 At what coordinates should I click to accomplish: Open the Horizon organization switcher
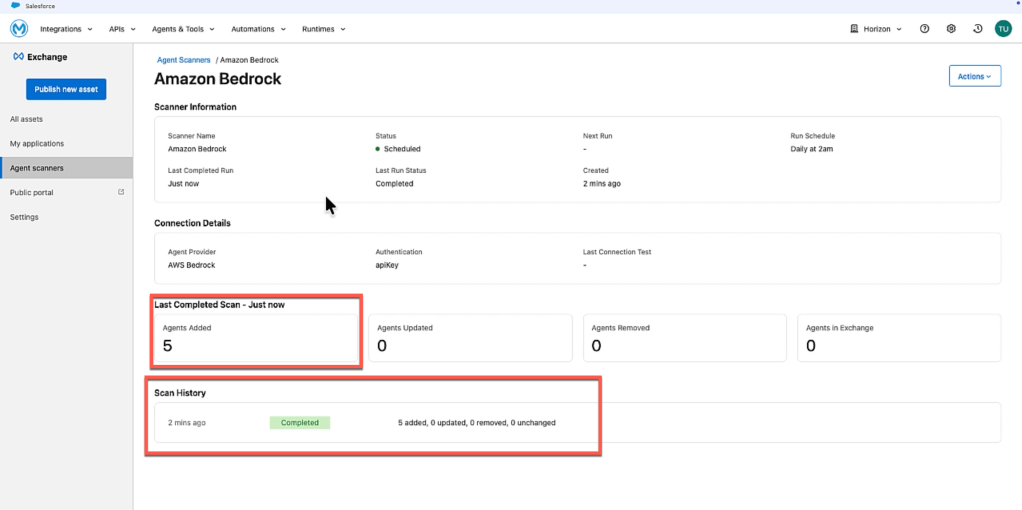(x=874, y=29)
